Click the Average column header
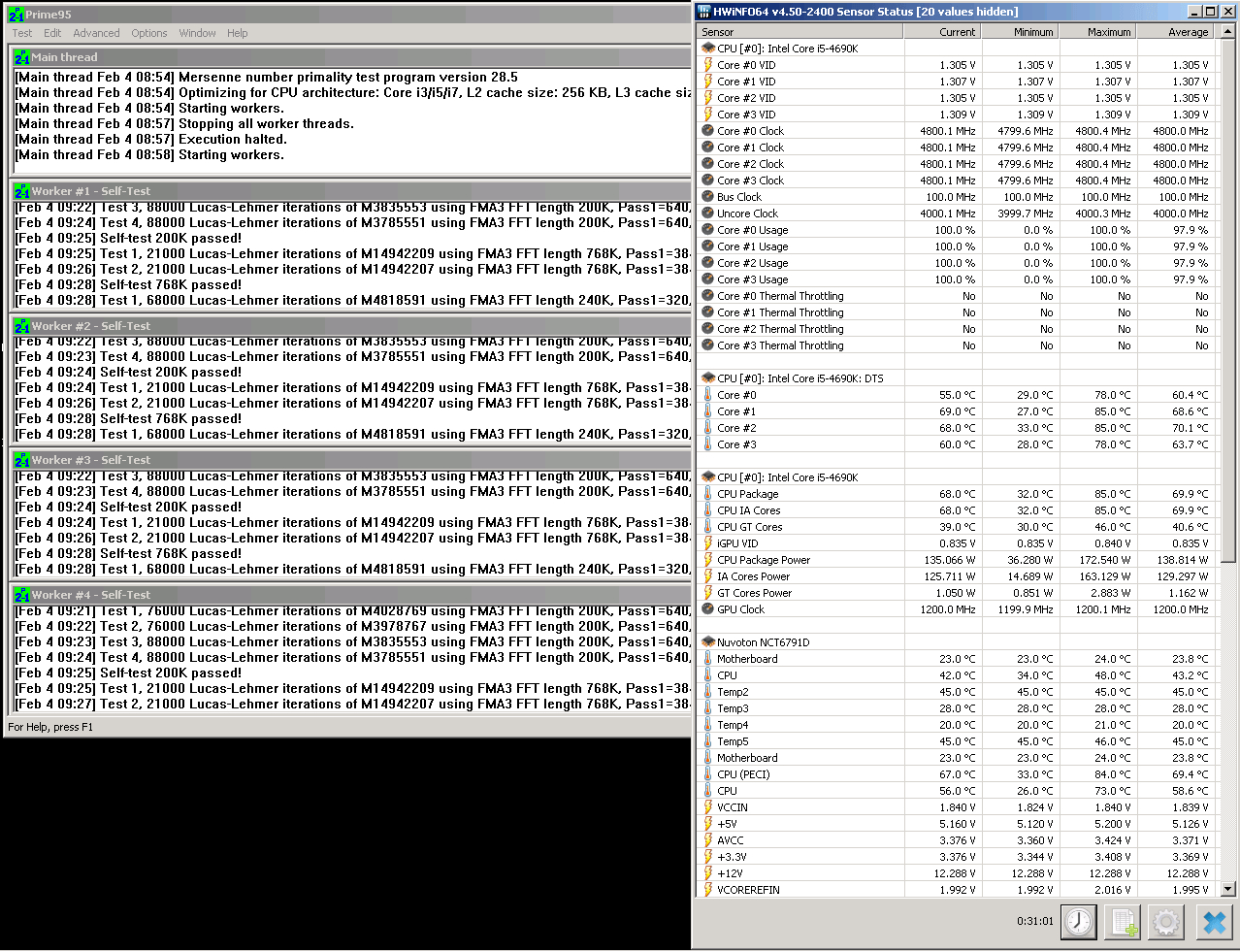Viewport: 1240px width, 952px height. tap(1174, 32)
